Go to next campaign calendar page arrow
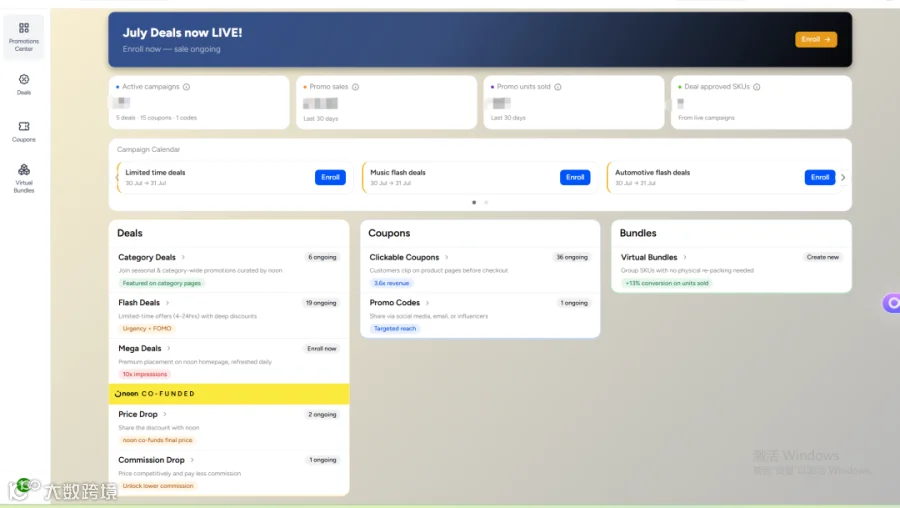 pos(843,177)
